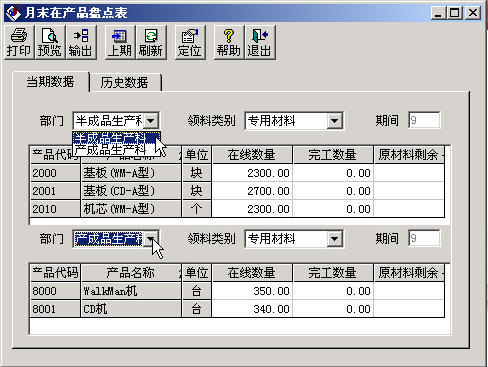Click the lower table 完工数量 column header

pyautogui.click(x=332, y=273)
